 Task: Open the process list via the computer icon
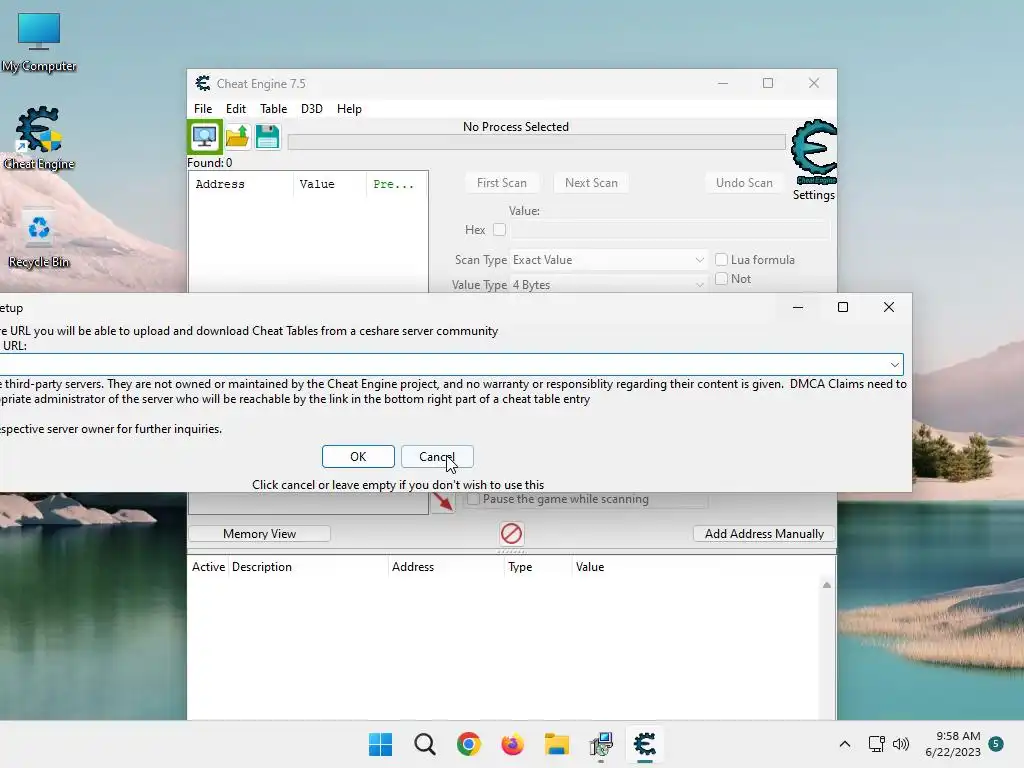pos(204,136)
